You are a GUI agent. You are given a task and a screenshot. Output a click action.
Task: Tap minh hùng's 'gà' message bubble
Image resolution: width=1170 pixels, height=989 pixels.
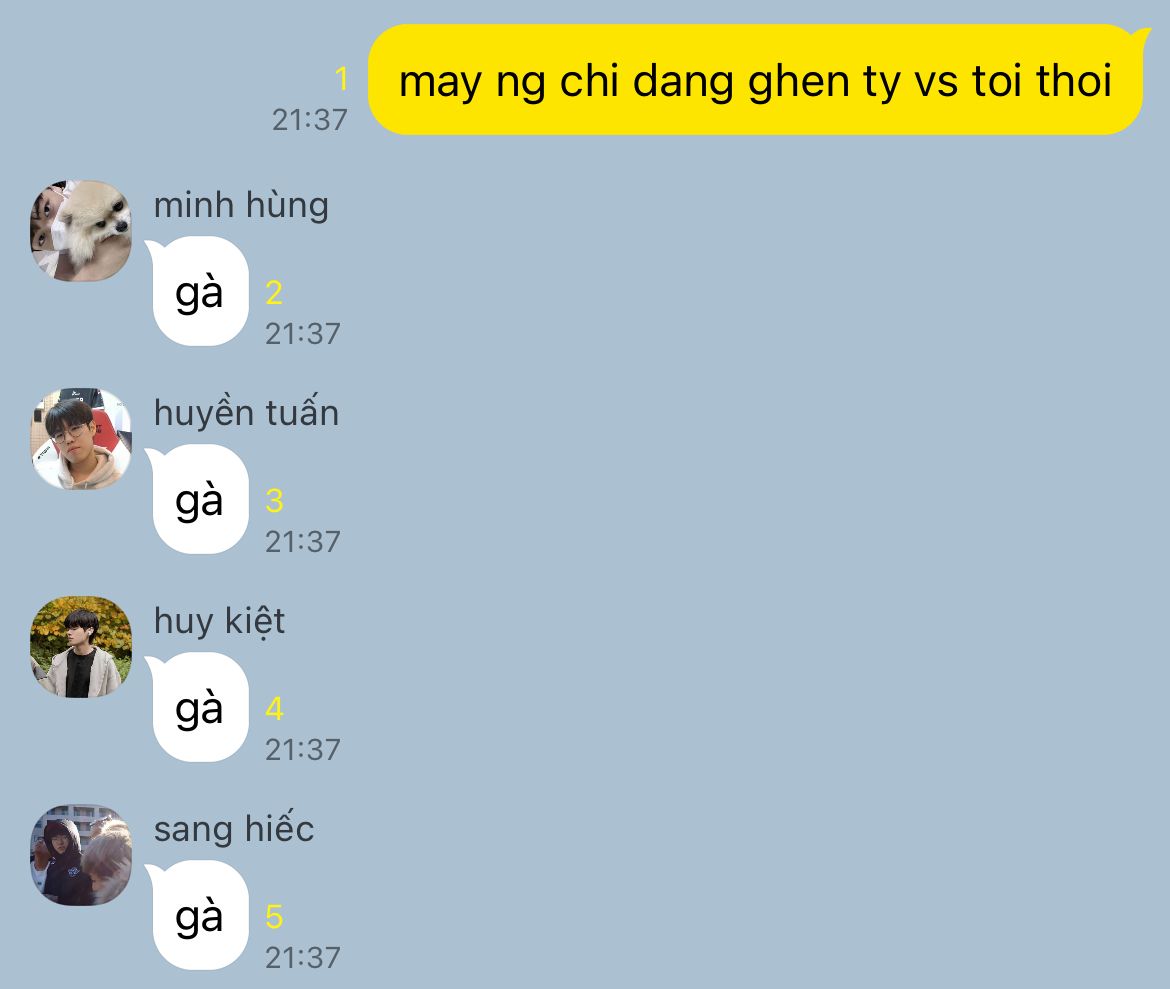coord(198,292)
